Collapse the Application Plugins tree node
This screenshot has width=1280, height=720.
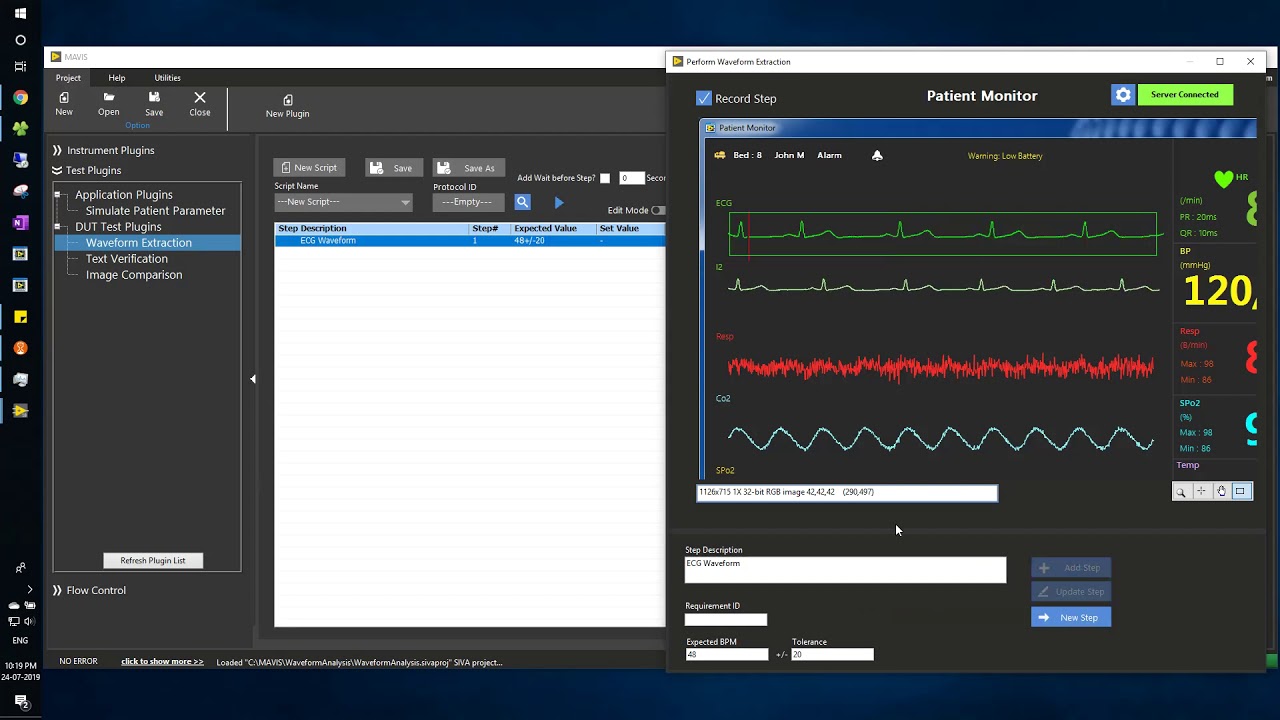[x=57, y=195]
